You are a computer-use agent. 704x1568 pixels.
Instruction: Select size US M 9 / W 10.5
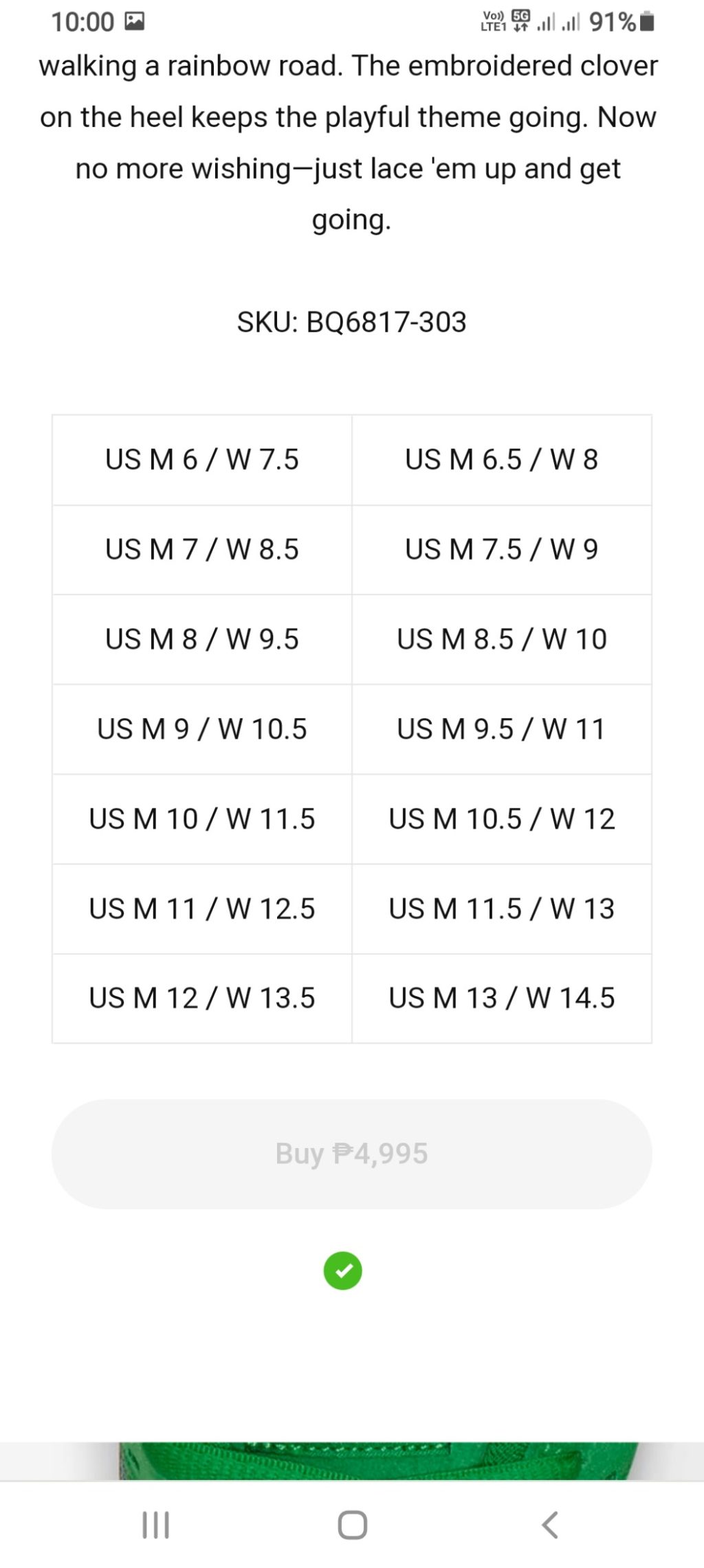pos(202,730)
